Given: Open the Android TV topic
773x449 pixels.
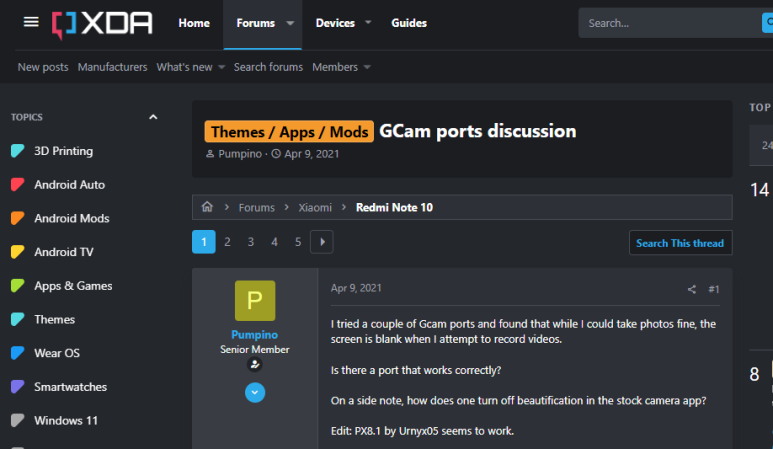Looking at the screenshot, I should coord(64,252).
